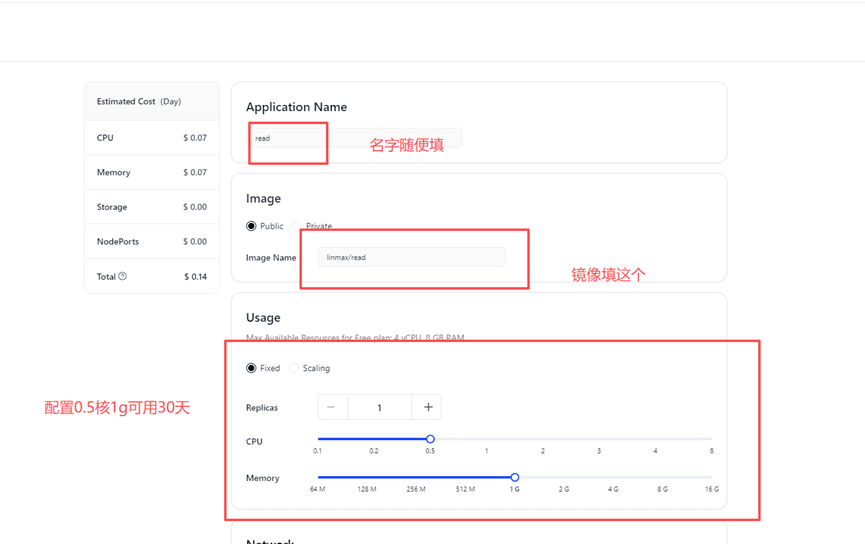This screenshot has width=865, height=544.
Task: Set CPU slider to 1 core
Action: pos(487,439)
